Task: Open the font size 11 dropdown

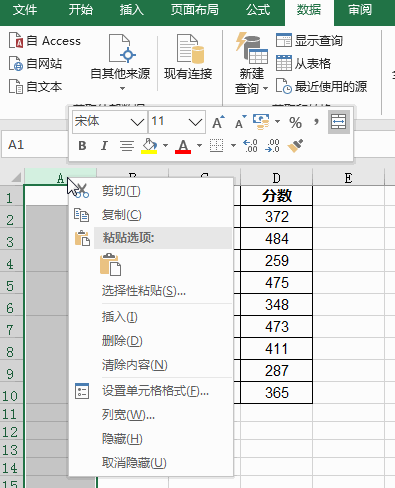Action: click(195, 122)
